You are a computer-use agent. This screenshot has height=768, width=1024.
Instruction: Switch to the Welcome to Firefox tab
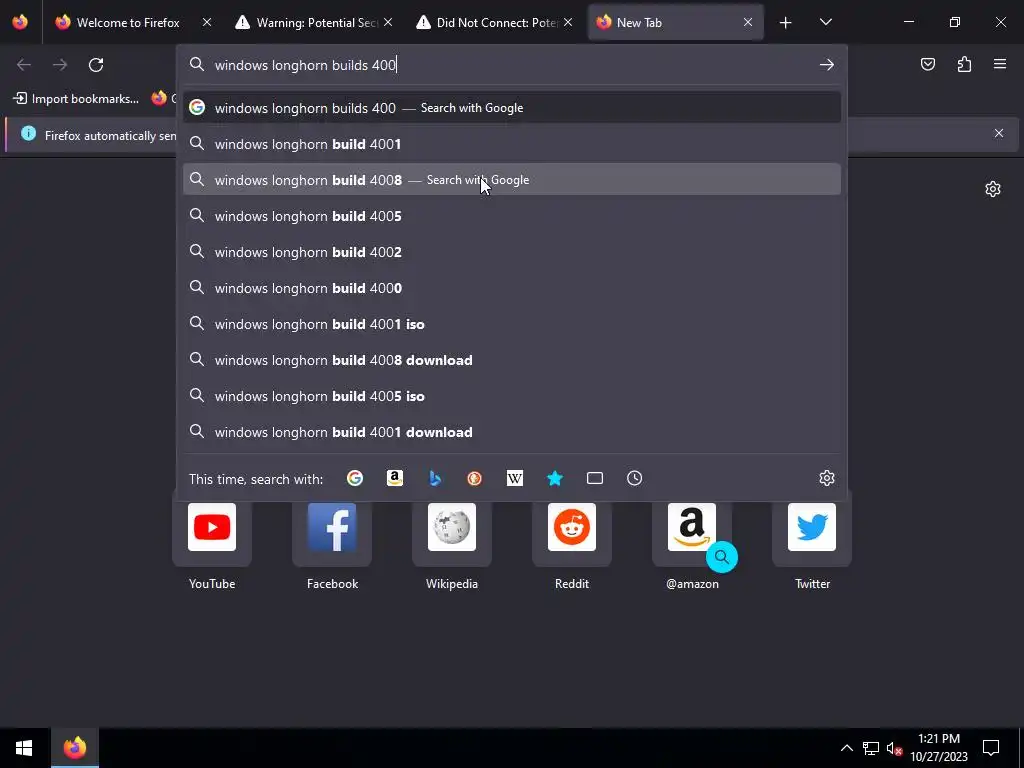[x=127, y=22]
